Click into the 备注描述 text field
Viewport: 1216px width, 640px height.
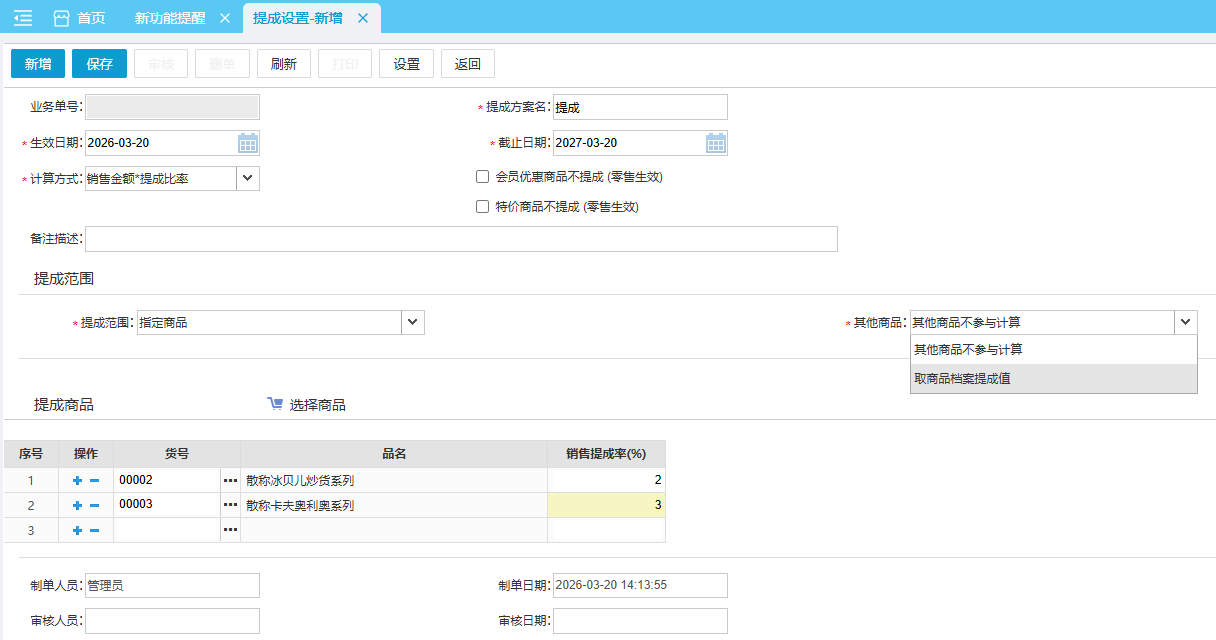pyautogui.click(x=461, y=239)
